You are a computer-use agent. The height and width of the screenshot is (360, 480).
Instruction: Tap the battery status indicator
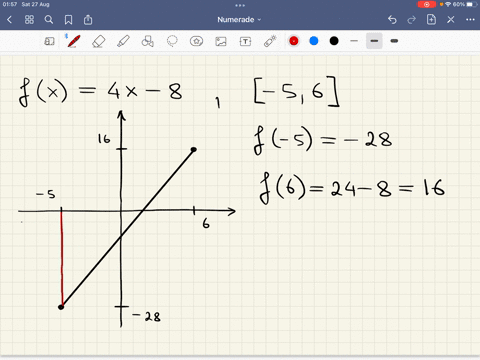click(x=471, y=4)
